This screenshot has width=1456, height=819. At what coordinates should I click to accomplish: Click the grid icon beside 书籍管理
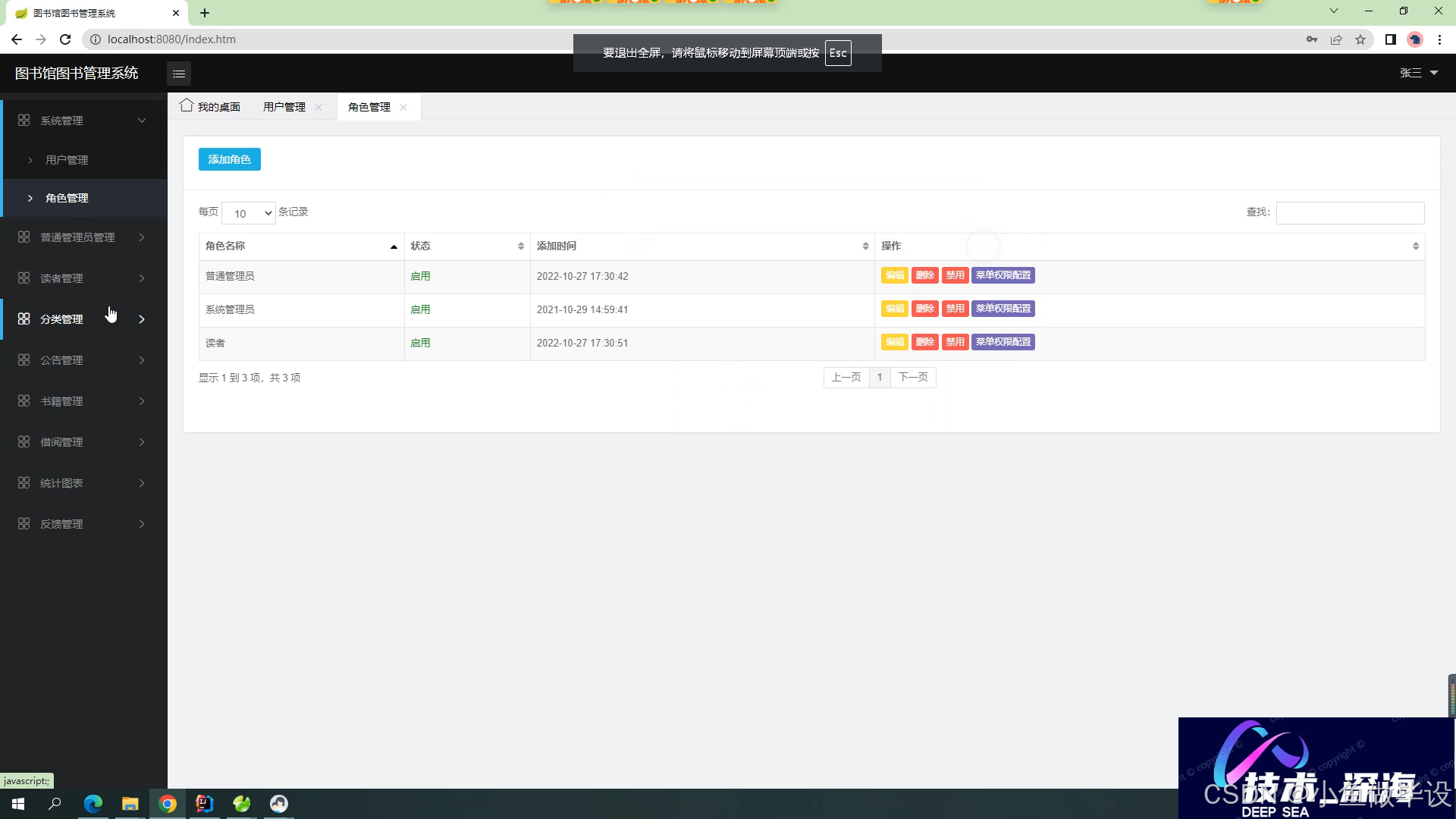click(x=24, y=401)
